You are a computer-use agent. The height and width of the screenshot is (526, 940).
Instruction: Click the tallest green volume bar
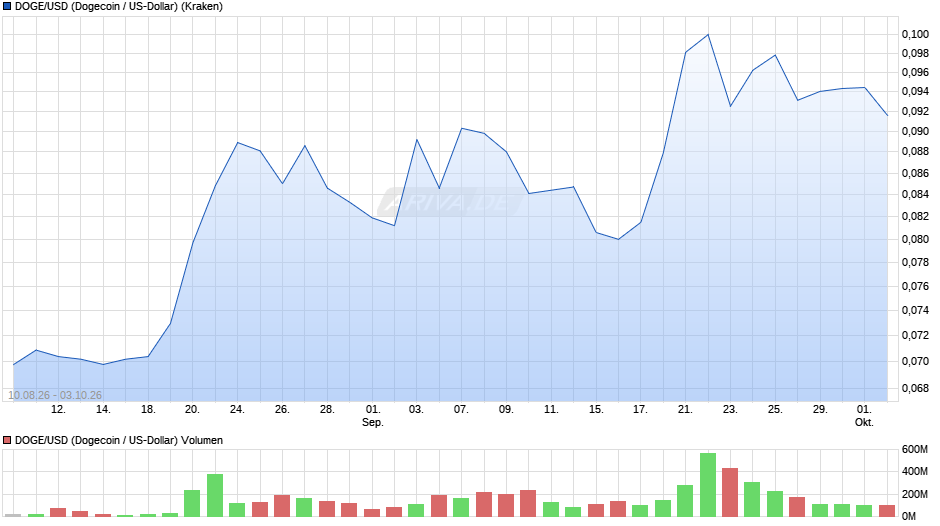point(708,485)
